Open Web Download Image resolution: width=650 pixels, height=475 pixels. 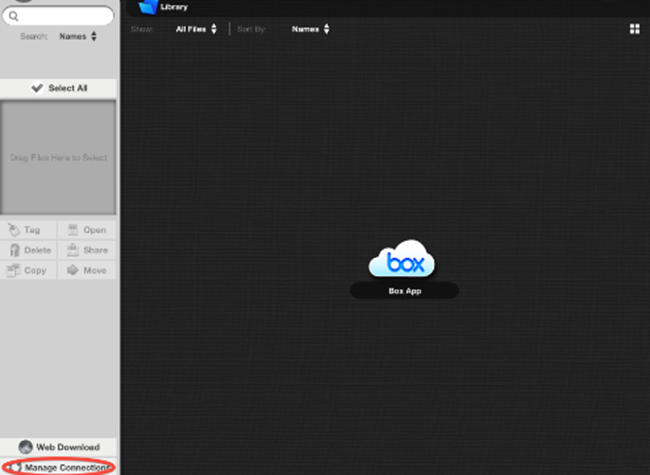click(58, 447)
